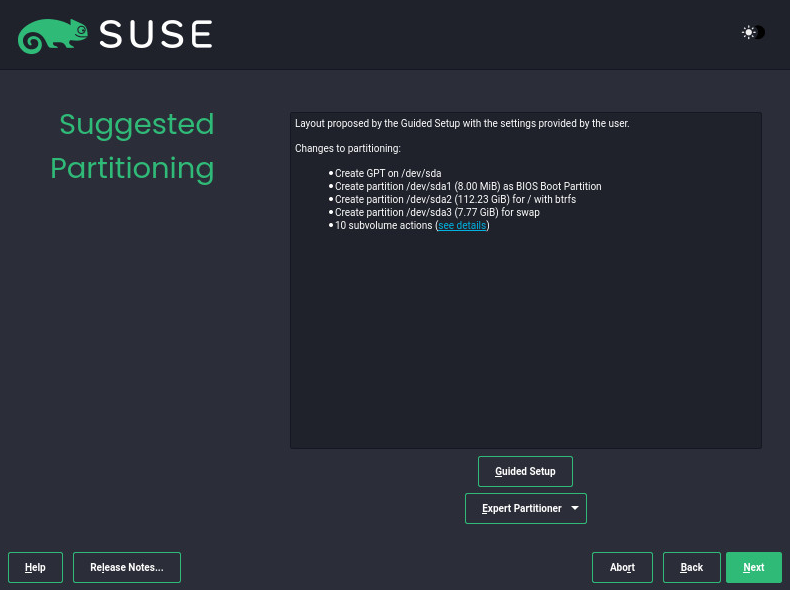
Task: Open the Expert Partitioner dropdown arrow
Action: click(x=575, y=508)
